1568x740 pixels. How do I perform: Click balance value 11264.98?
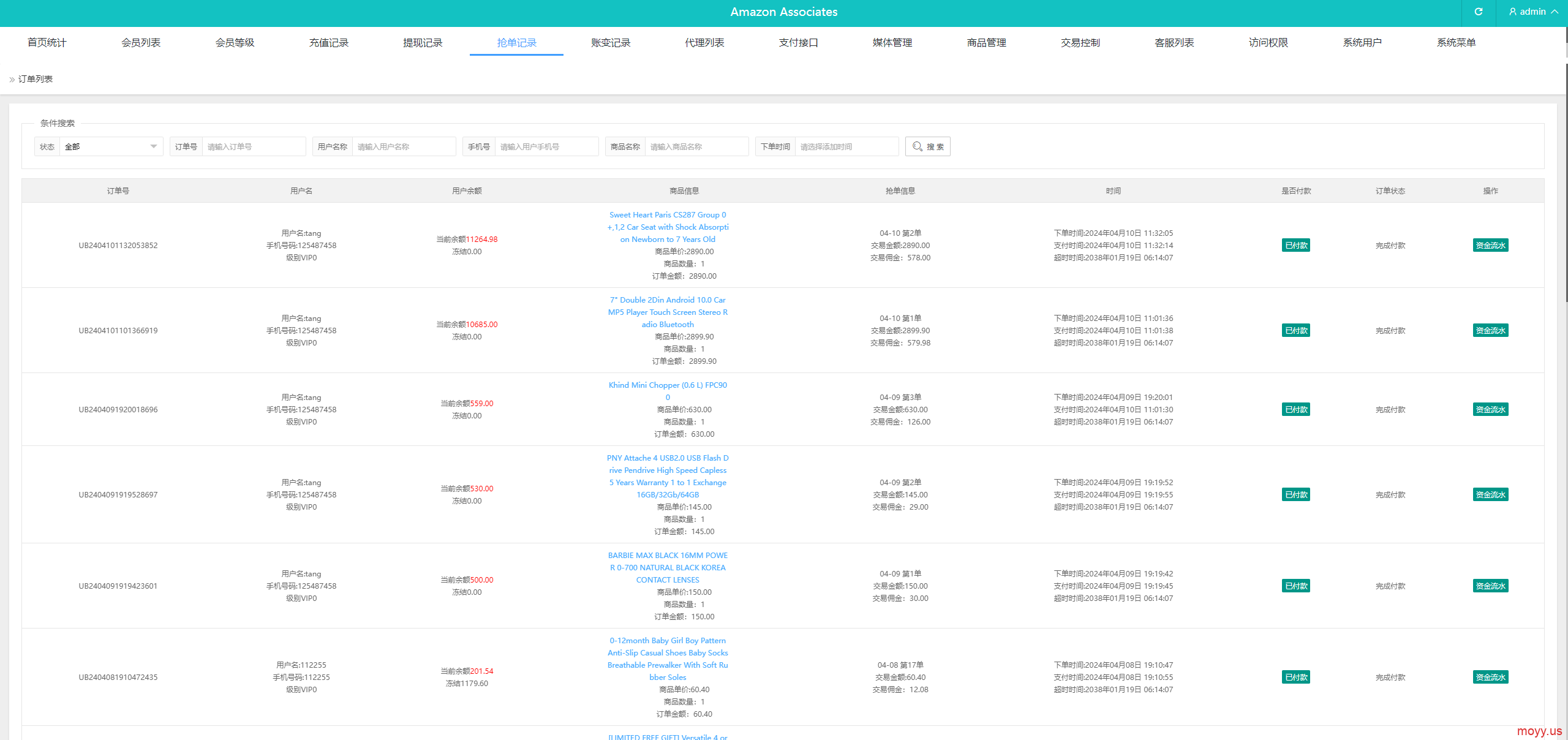pyautogui.click(x=481, y=239)
